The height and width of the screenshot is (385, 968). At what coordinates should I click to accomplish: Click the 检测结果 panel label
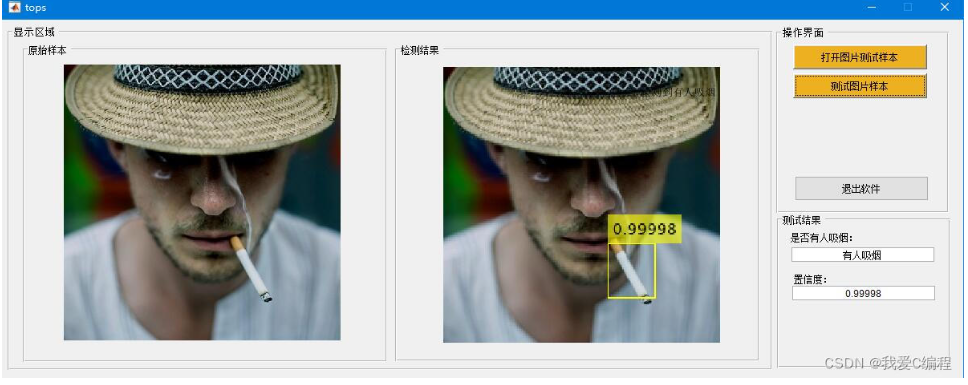point(420,51)
